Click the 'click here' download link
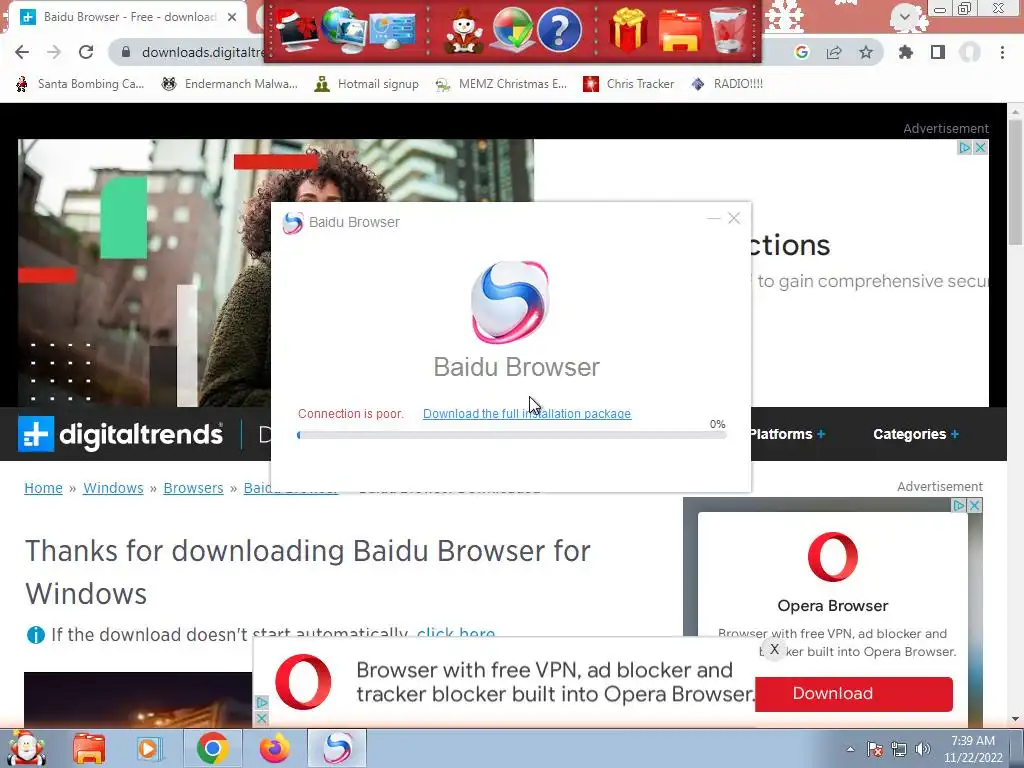 click(x=456, y=632)
